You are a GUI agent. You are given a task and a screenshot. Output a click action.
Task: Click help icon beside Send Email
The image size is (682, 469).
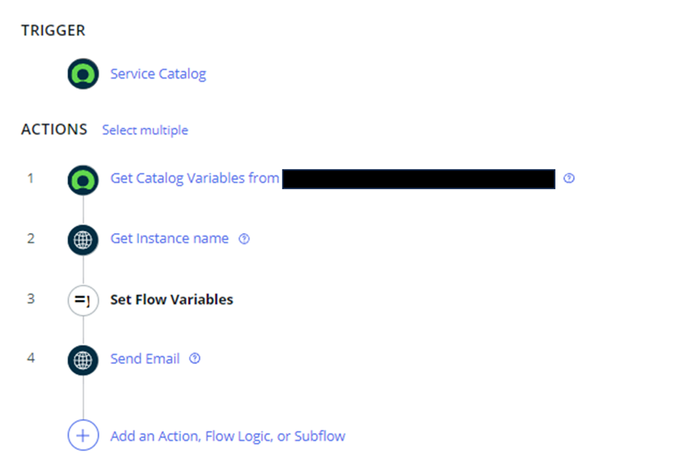(x=194, y=358)
